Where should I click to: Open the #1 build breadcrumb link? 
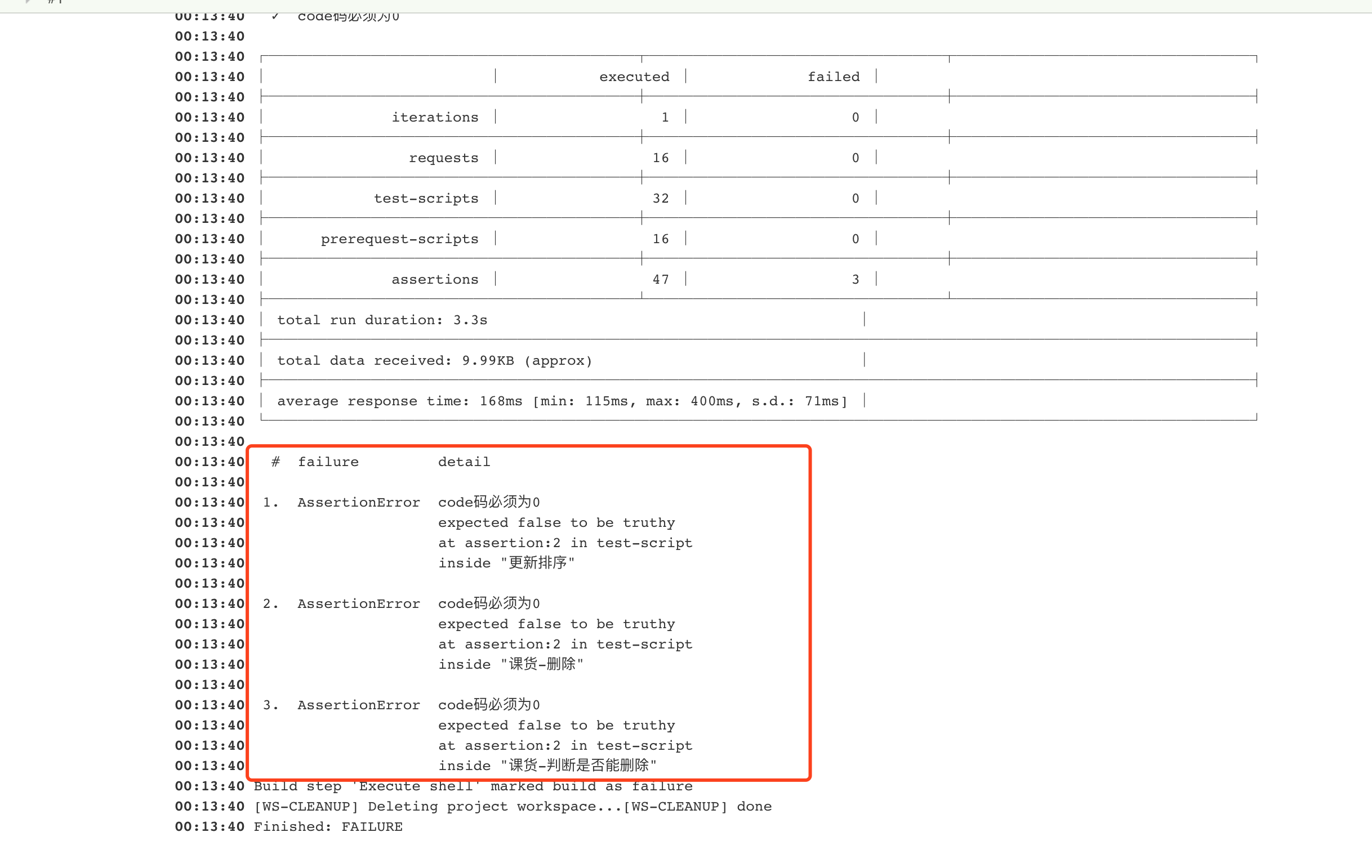click(55, 2)
